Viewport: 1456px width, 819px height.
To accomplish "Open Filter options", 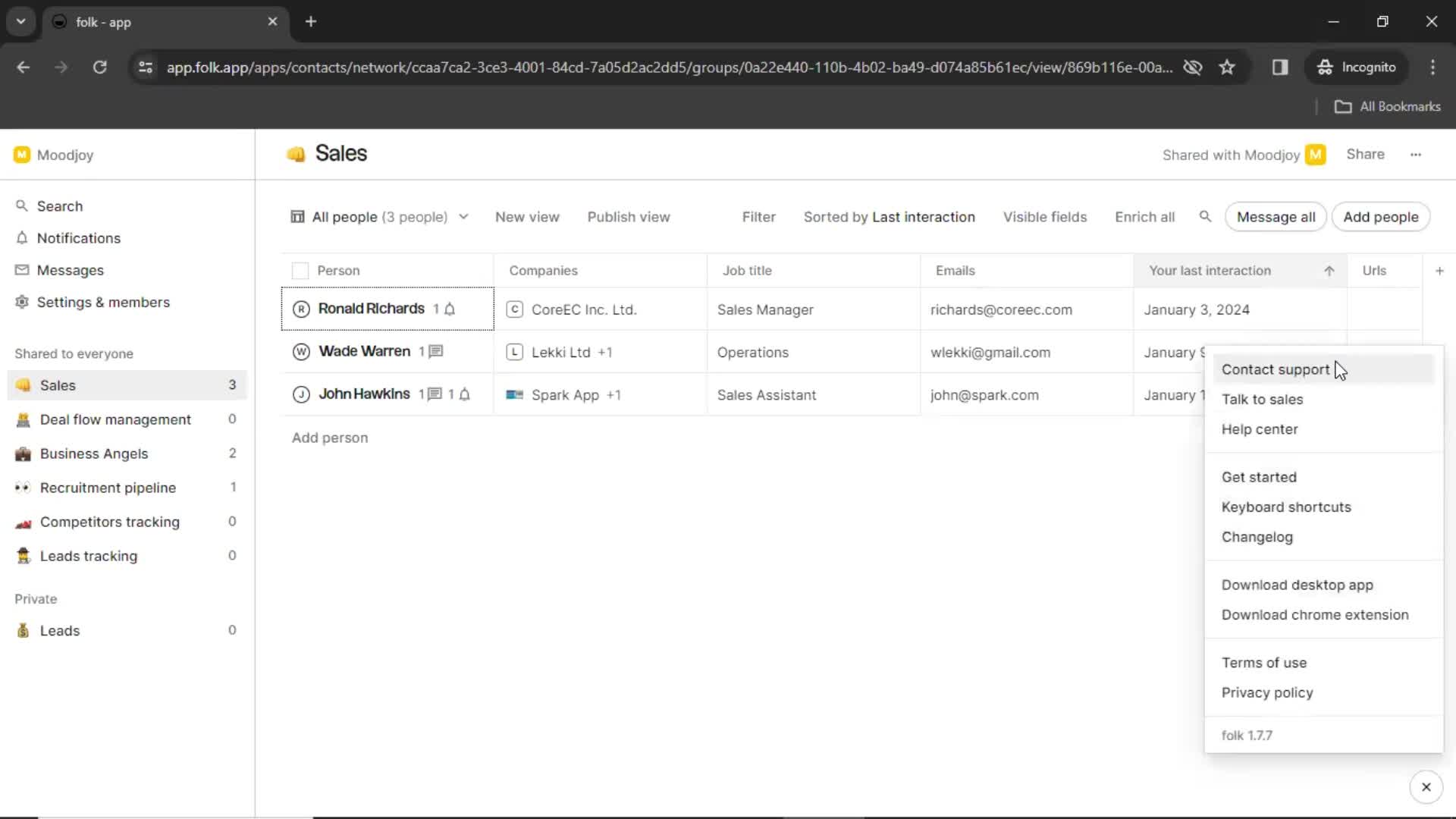I will coord(758,217).
